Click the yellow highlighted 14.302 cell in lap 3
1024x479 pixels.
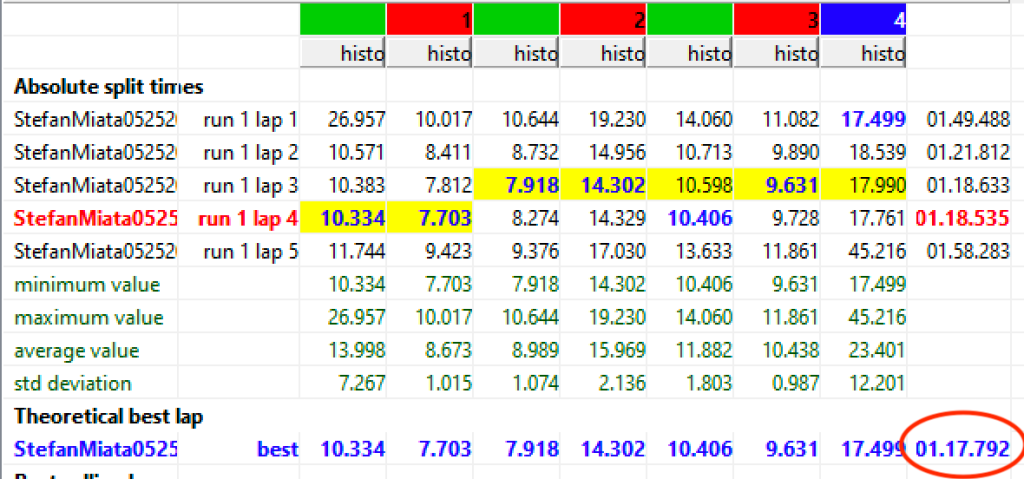pos(603,185)
